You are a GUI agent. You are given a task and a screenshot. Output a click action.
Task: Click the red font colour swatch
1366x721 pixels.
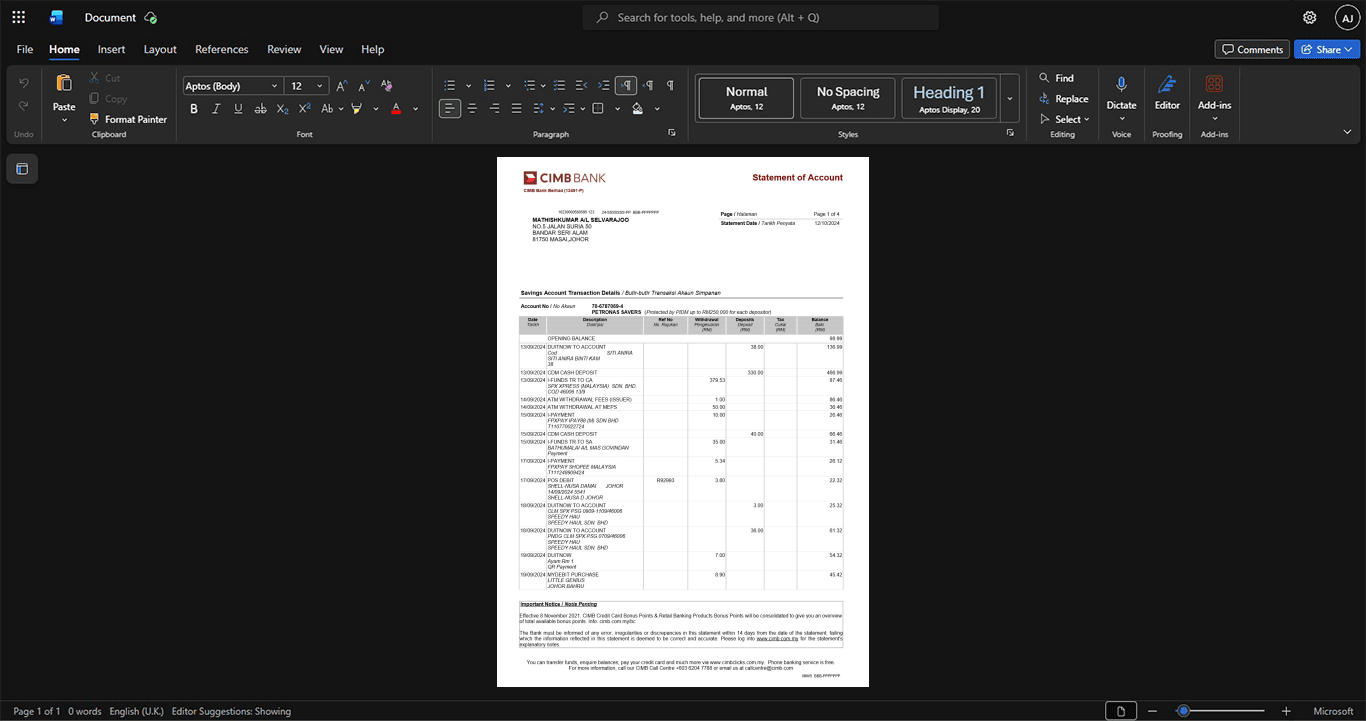pyautogui.click(x=396, y=108)
